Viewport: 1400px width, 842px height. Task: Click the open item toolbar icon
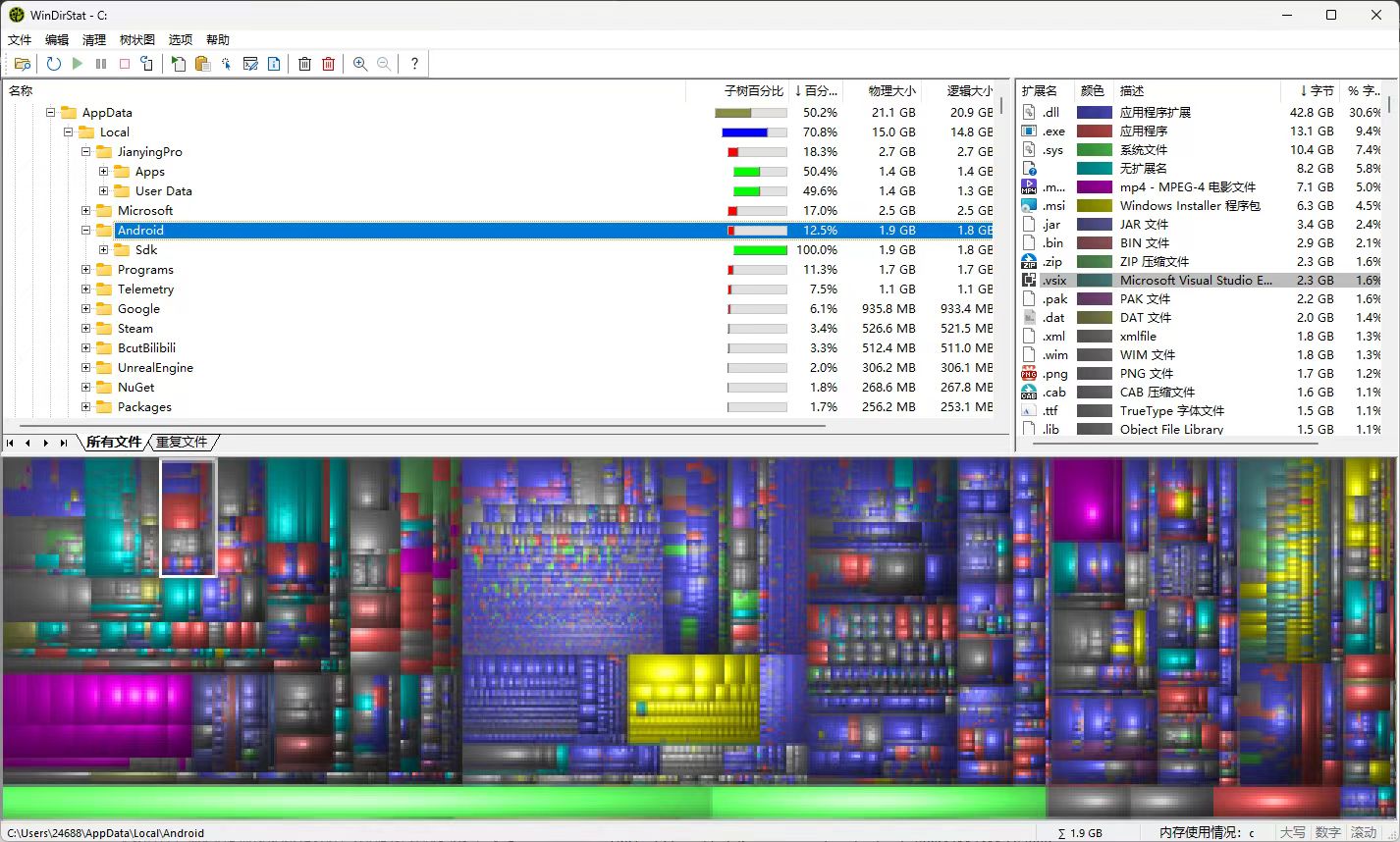[x=179, y=64]
